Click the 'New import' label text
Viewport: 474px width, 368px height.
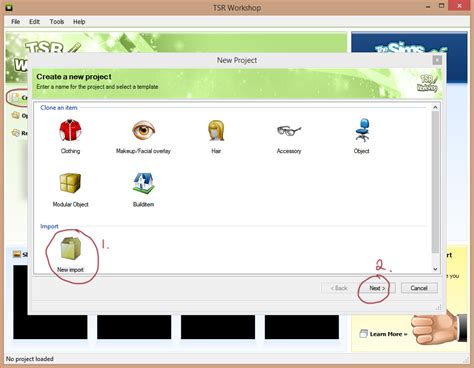[70, 270]
